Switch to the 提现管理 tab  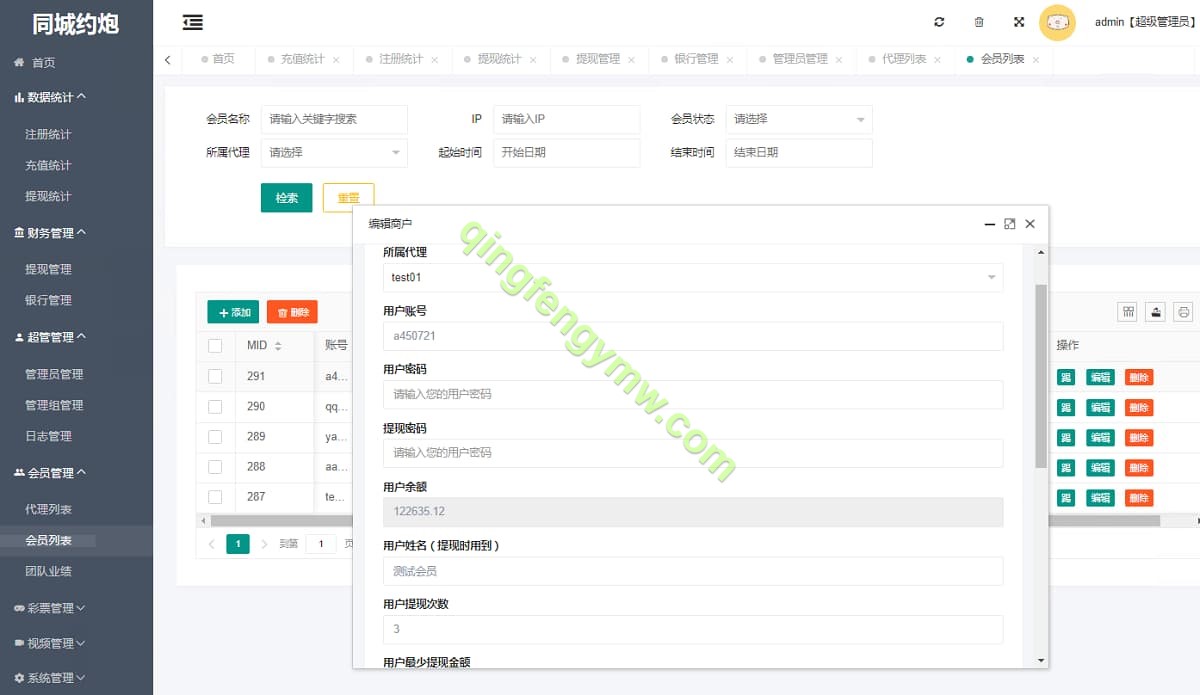597,59
